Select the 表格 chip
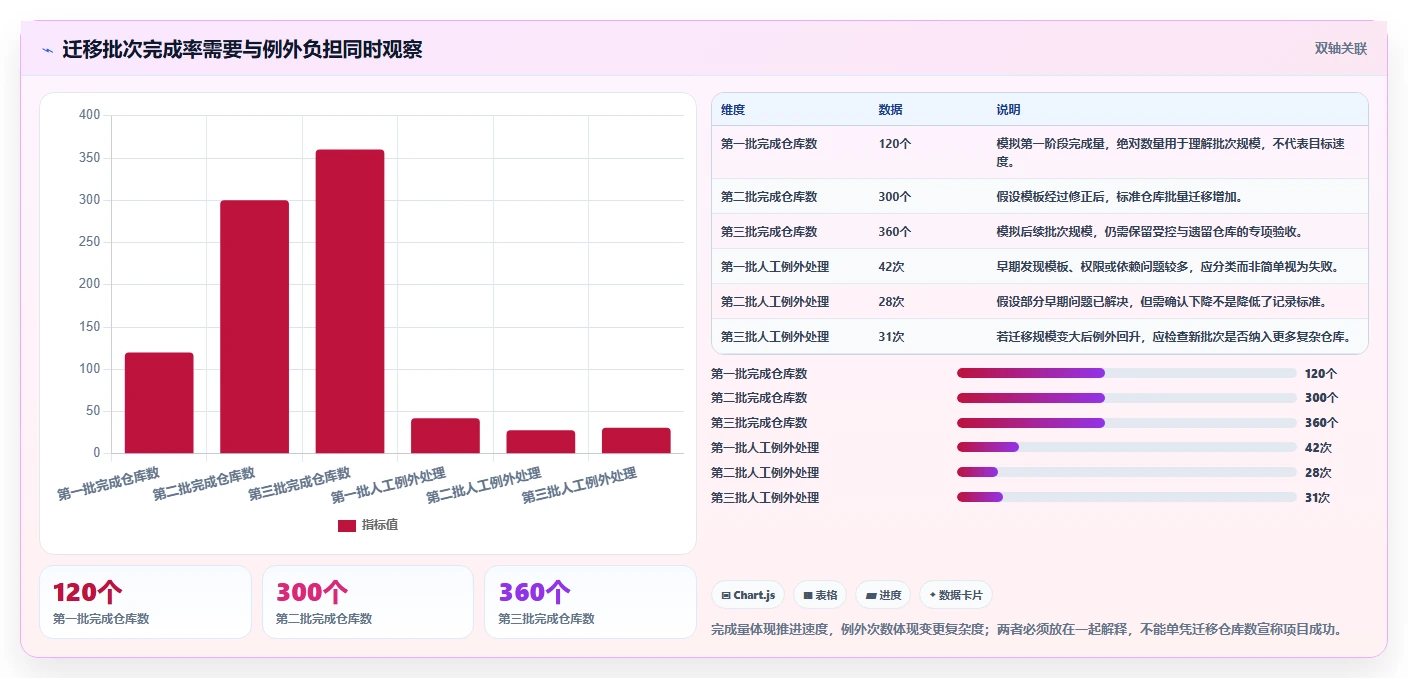Viewport: 1408px width, 678px height. [x=820, y=595]
